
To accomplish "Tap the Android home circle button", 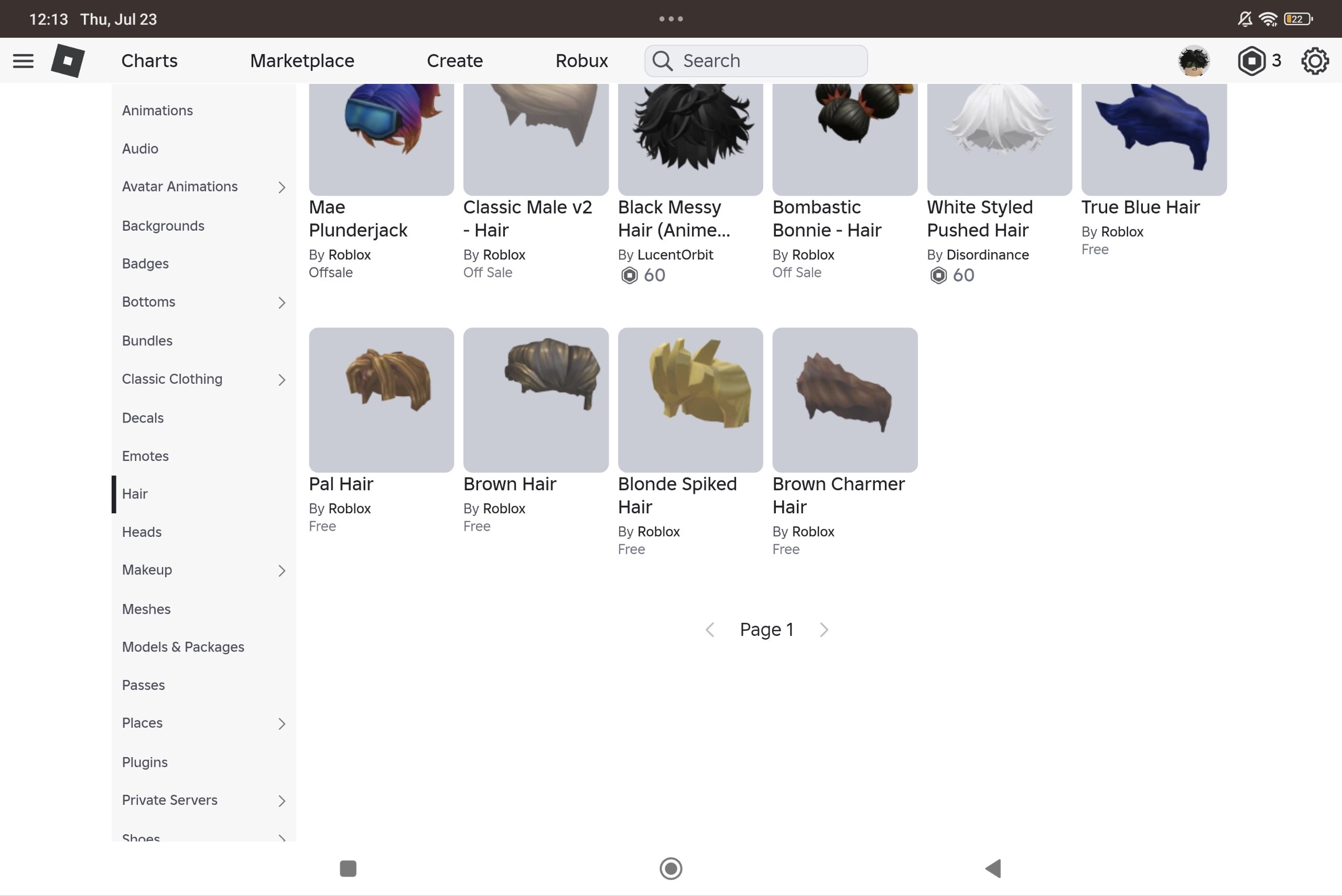I will (x=670, y=868).
